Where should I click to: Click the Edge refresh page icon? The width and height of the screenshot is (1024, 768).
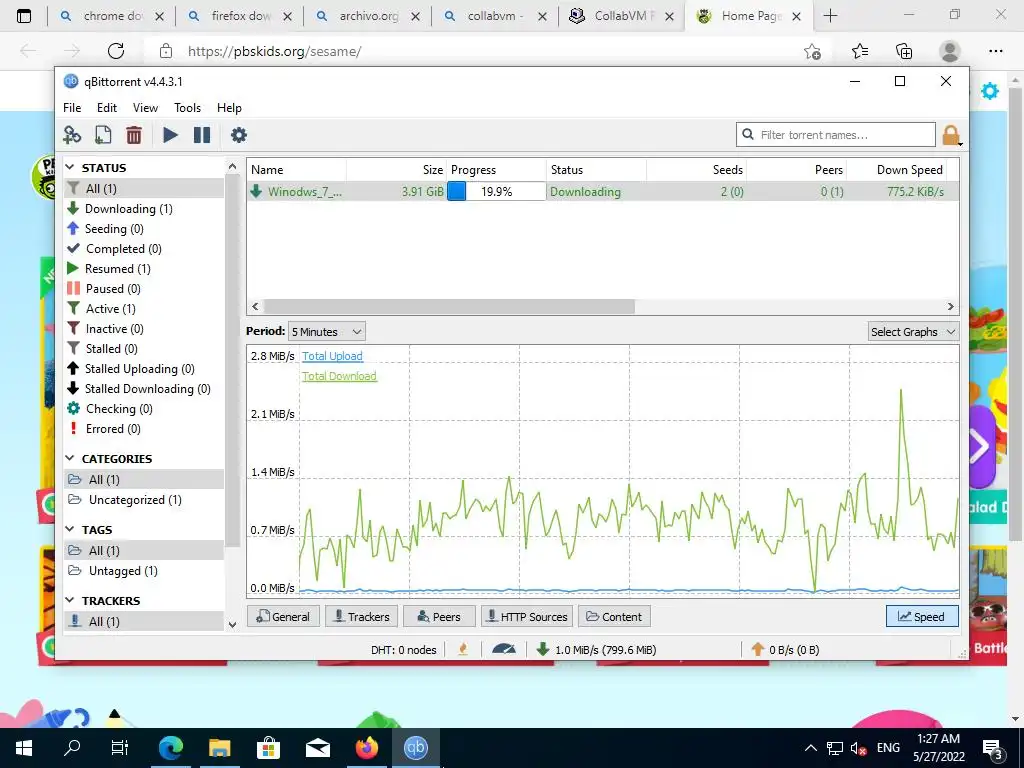[116, 51]
